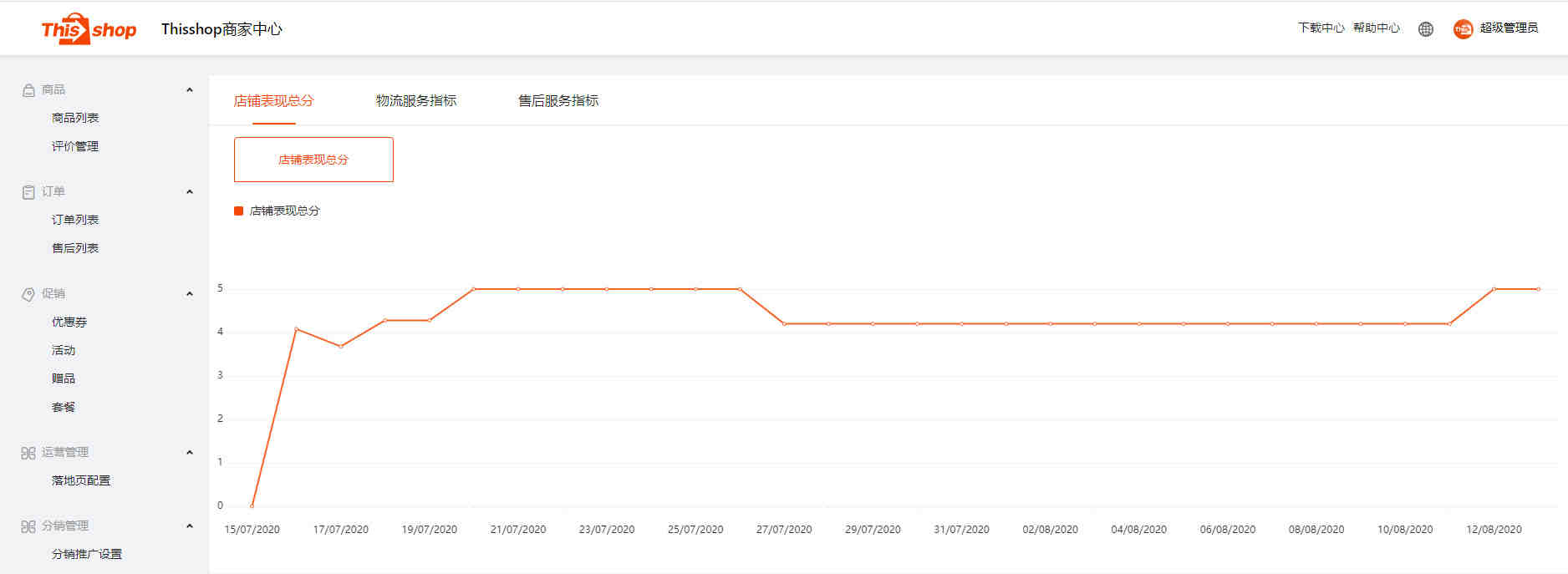
Task: Click the 商品 bag icon in sidebar
Action: click(28, 90)
